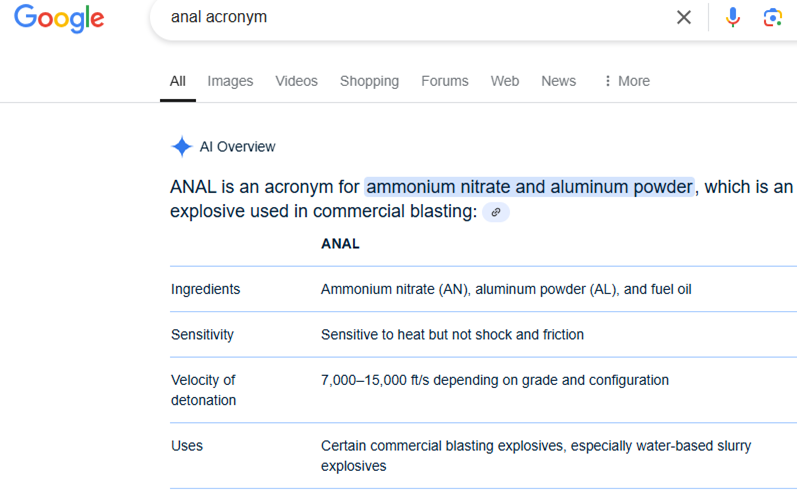Image resolution: width=797 pixels, height=494 pixels.
Task: Click highlighted ammonium nitrate and aluminum powder text
Action: 529,187
